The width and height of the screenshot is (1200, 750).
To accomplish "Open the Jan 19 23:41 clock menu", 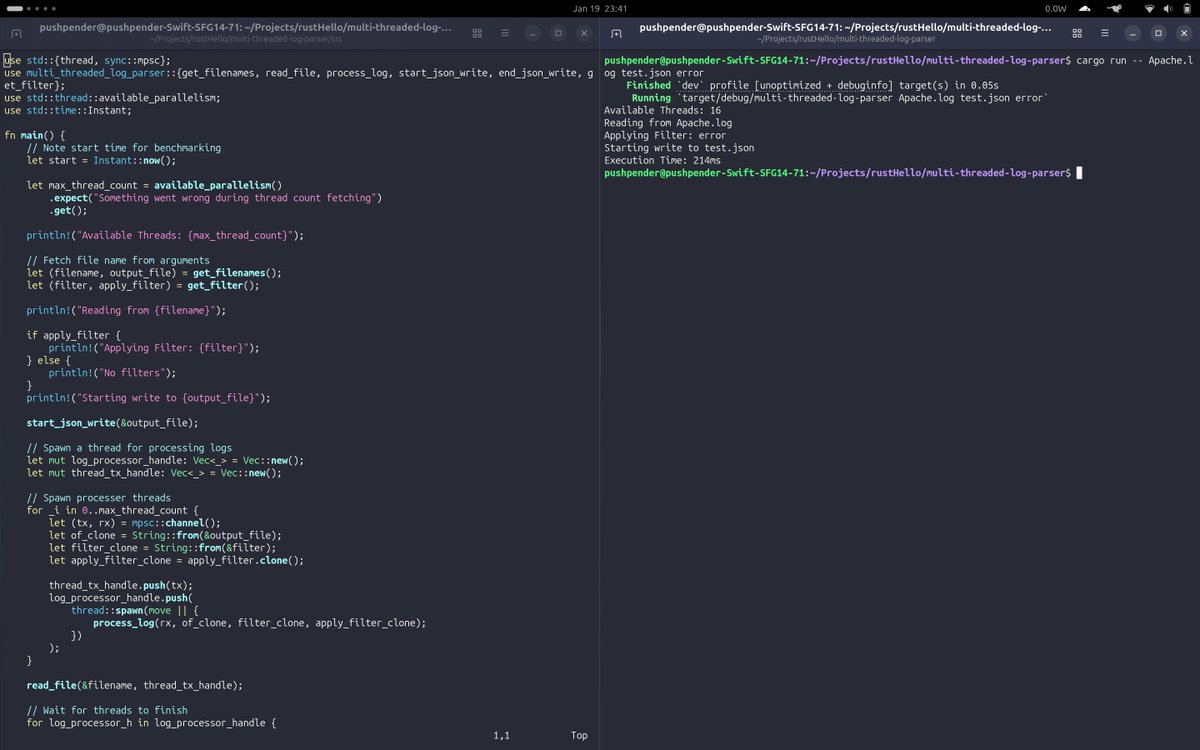I will click(x=600, y=8).
